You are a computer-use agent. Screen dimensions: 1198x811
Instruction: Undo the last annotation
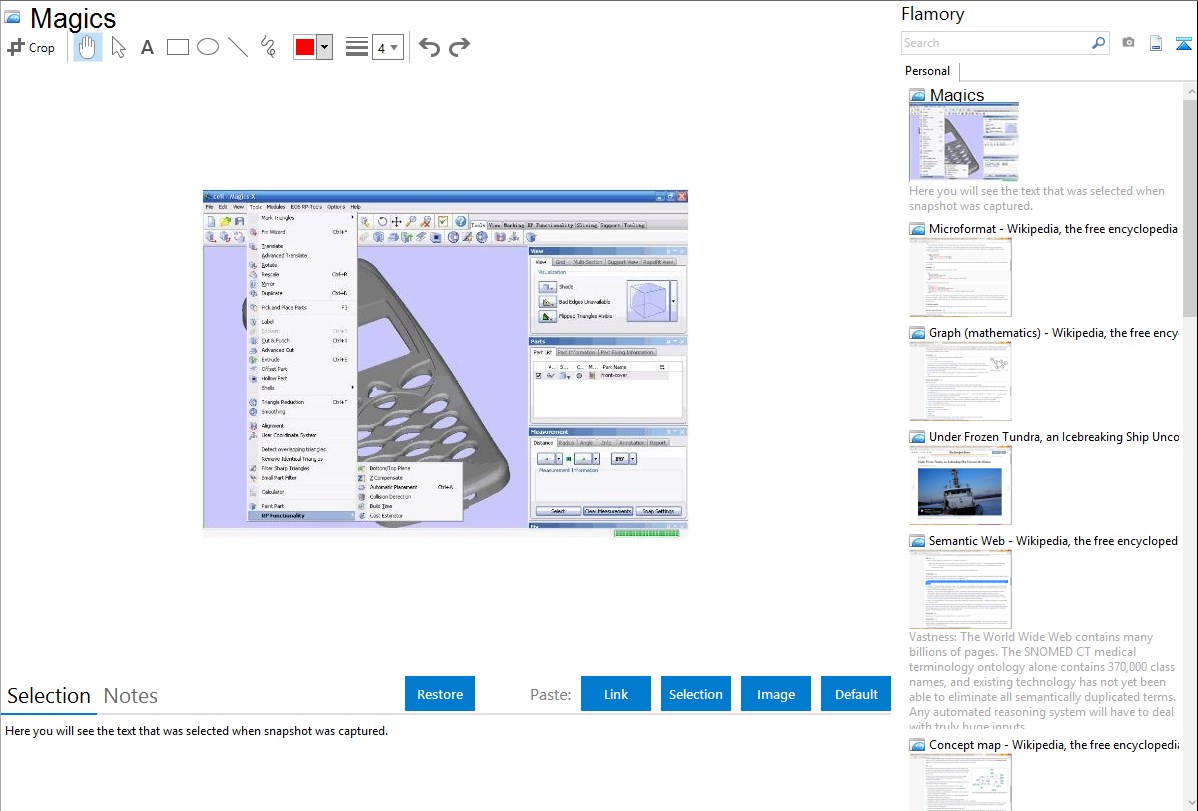tap(429, 47)
